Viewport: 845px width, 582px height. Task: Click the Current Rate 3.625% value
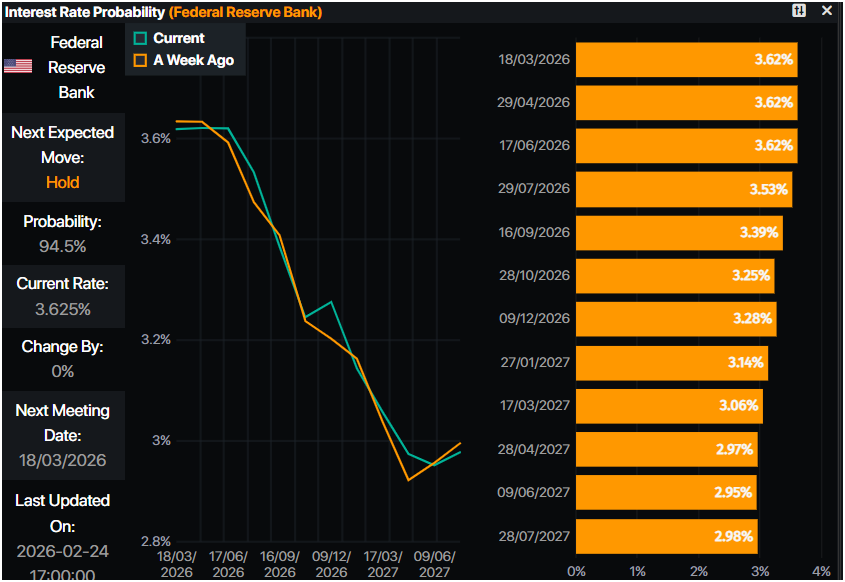62,309
